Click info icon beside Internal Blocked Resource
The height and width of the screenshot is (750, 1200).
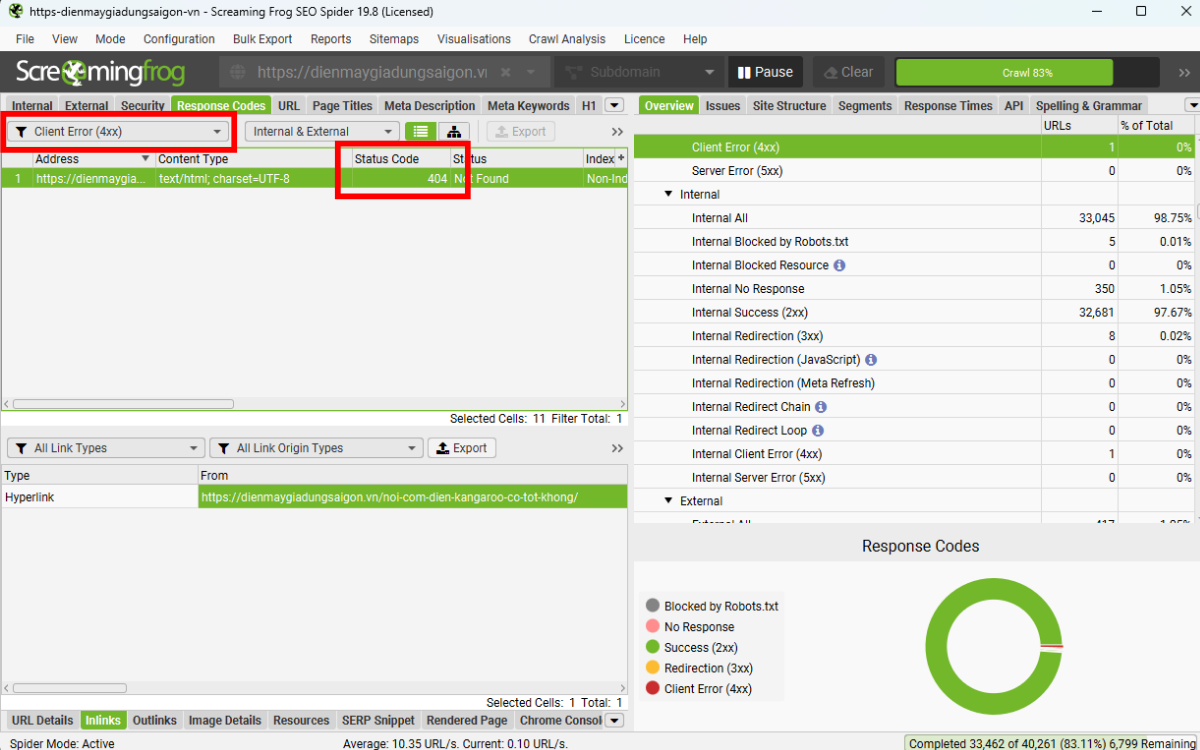pos(839,266)
